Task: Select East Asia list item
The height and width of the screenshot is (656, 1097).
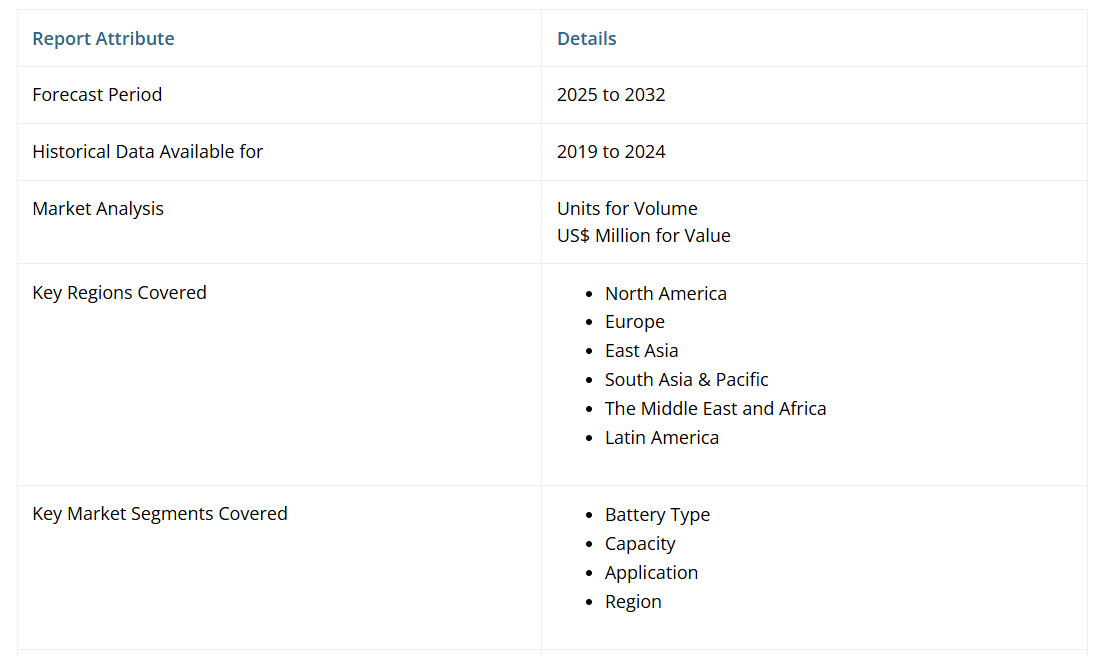Action: coord(641,351)
